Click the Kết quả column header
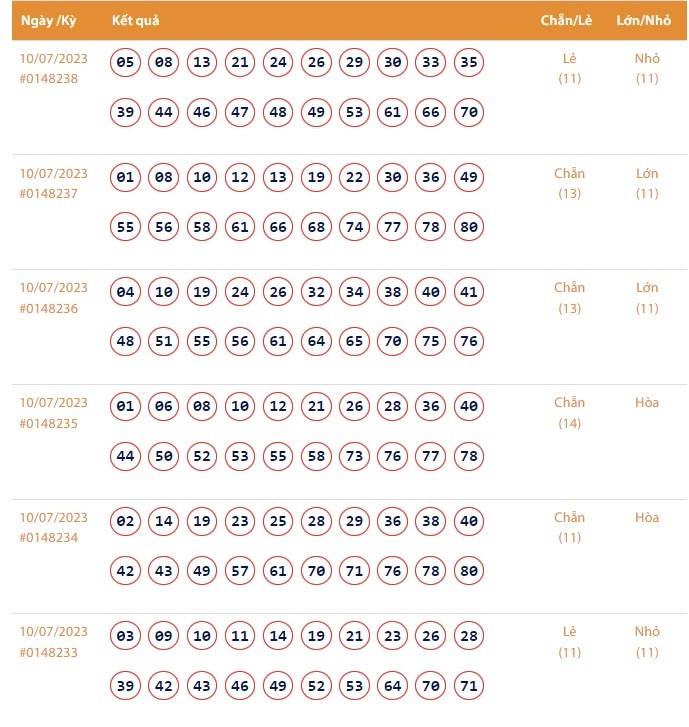This screenshot has height=727, width=689. point(135,20)
